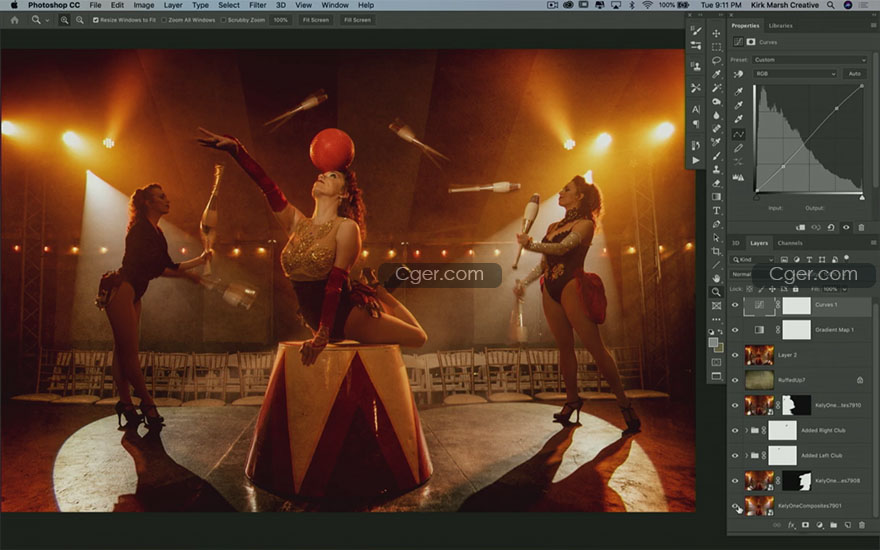Click the Fit Screen button
880x550 pixels.
[315, 20]
